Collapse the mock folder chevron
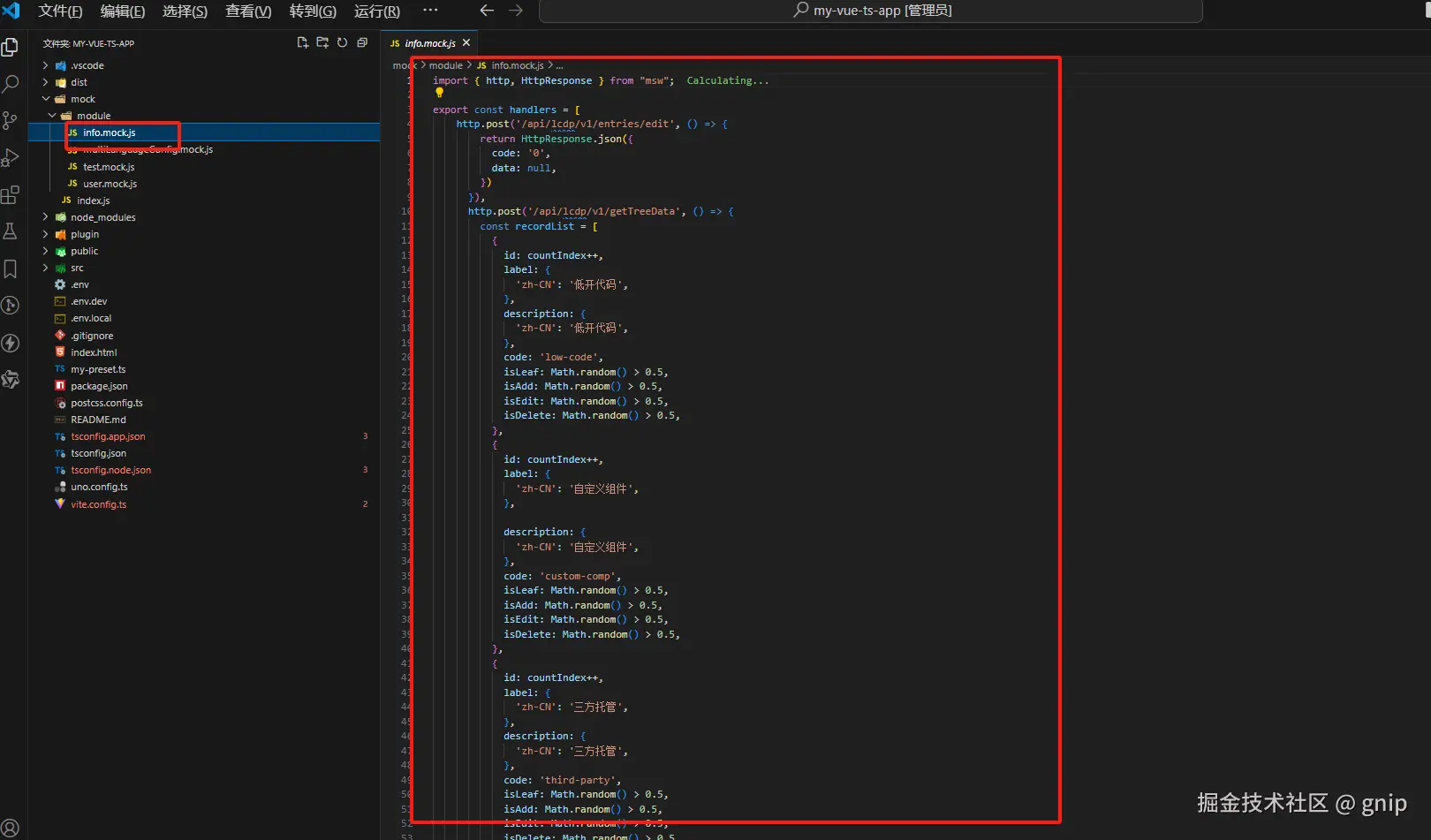Viewport: 1431px width, 840px height. click(45, 99)
